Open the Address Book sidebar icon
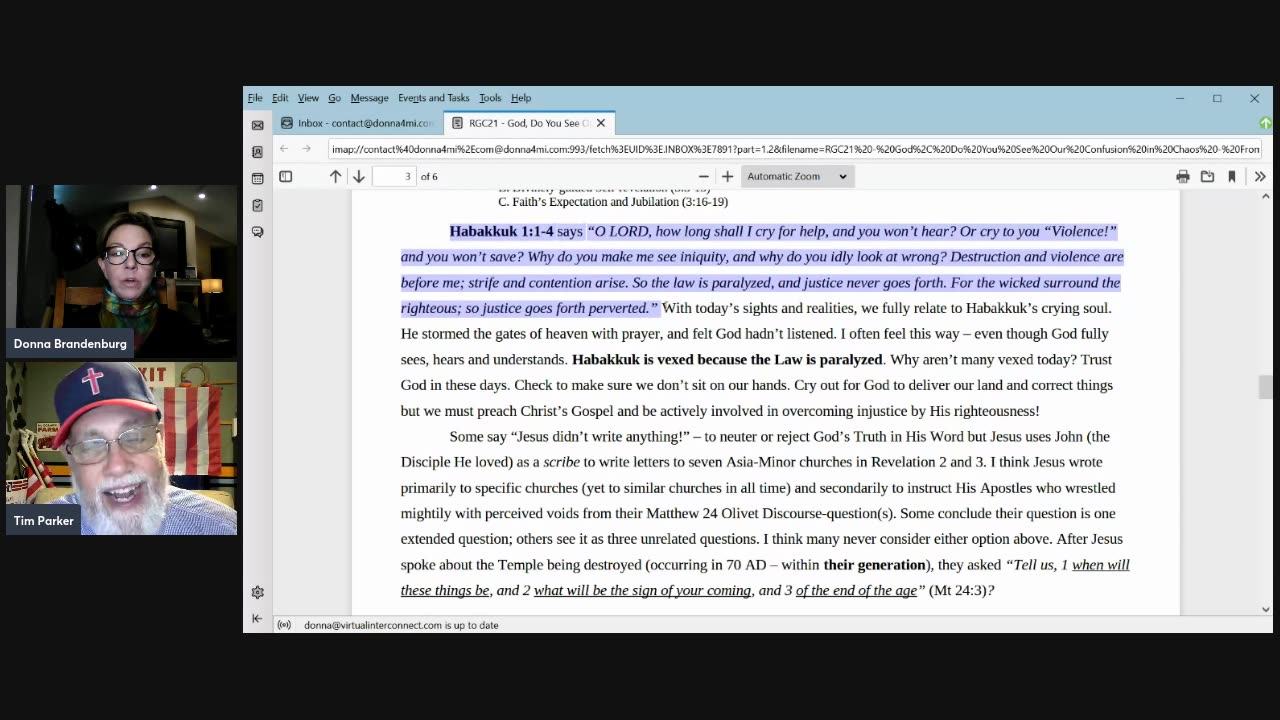 [257, 152]
